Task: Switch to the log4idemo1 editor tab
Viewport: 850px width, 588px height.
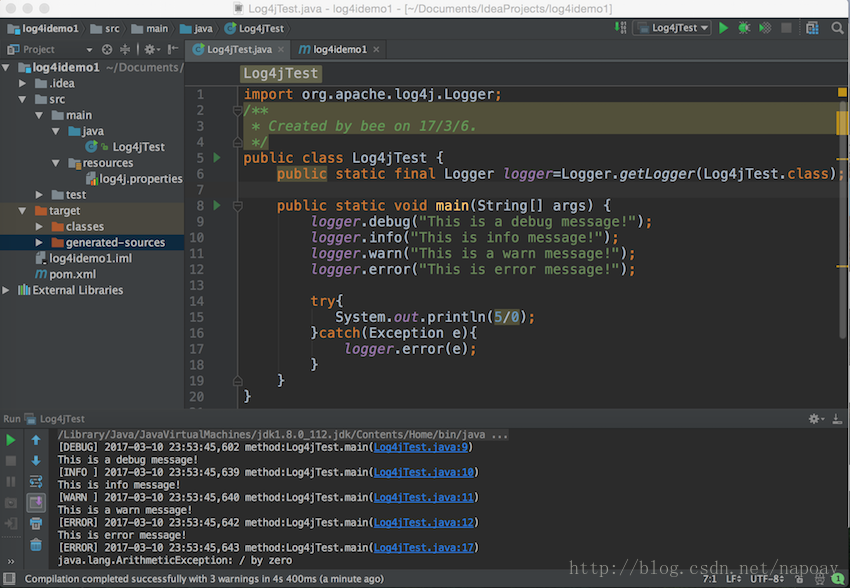Action: pos(338,49)
